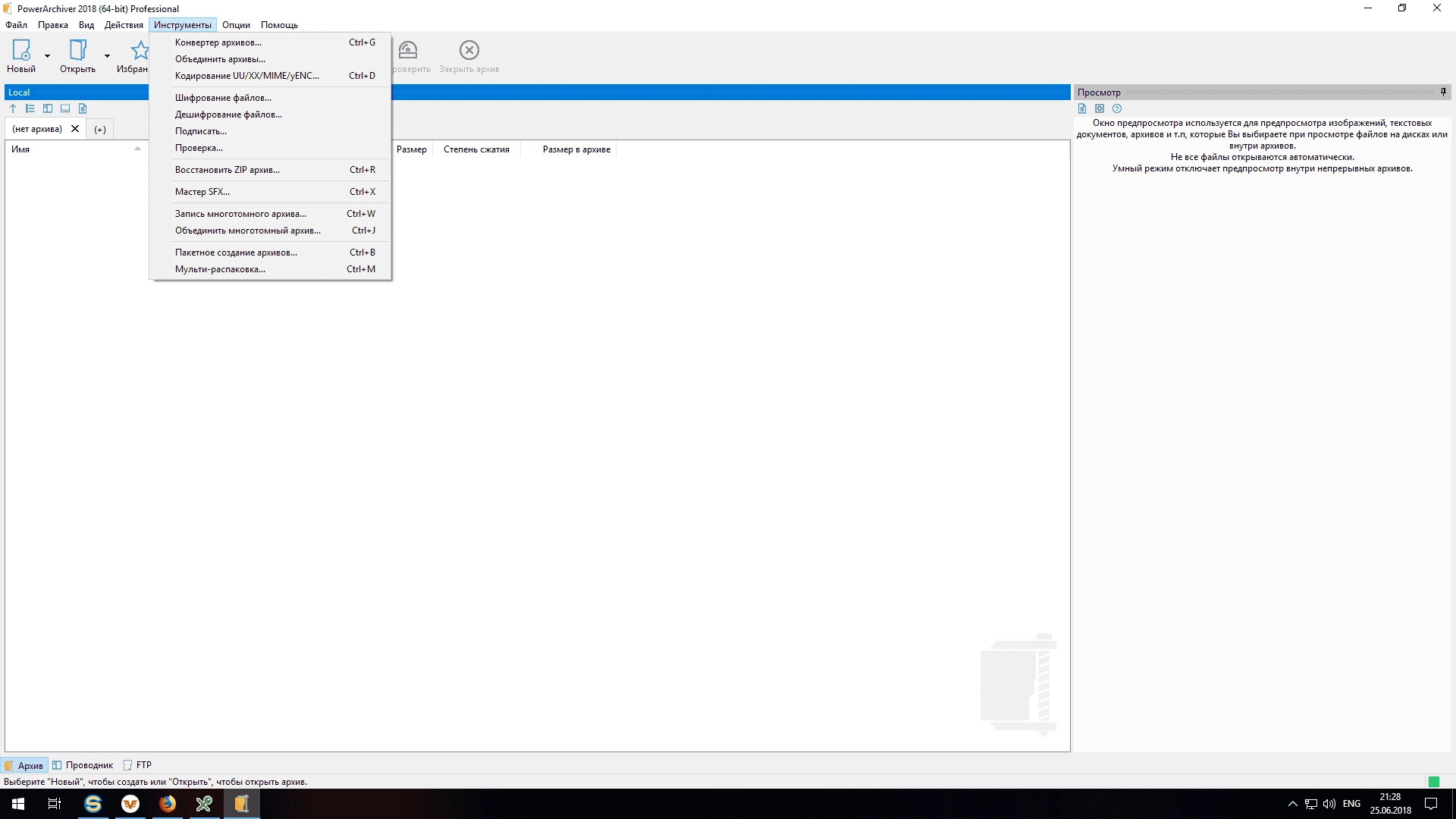Toggle the bottom pane icon under Local

[x=65, y=108]
